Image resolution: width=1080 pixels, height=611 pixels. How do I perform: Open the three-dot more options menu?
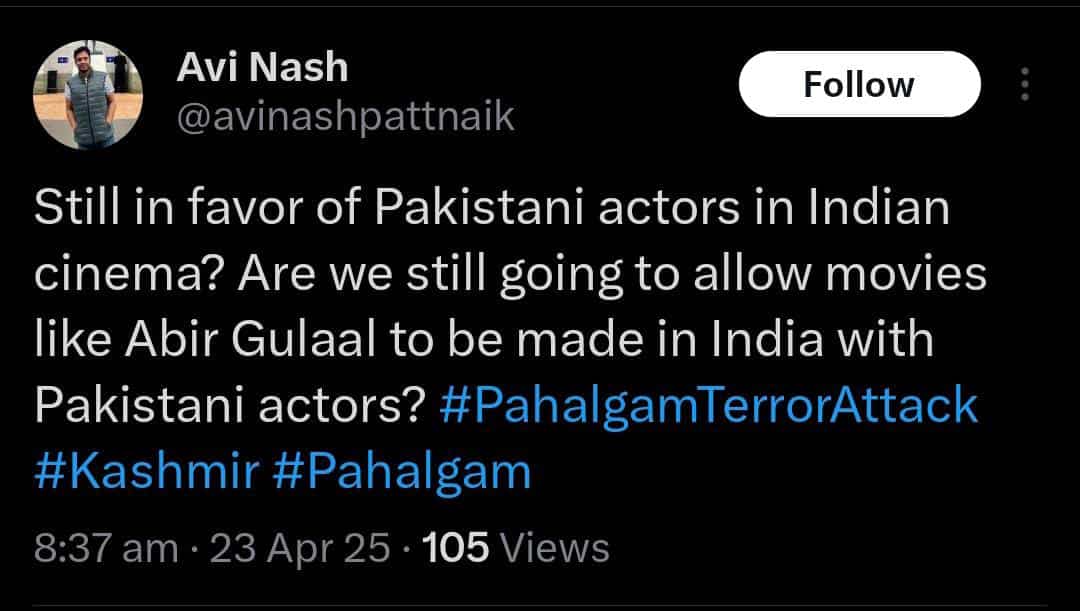(1025, 84)
